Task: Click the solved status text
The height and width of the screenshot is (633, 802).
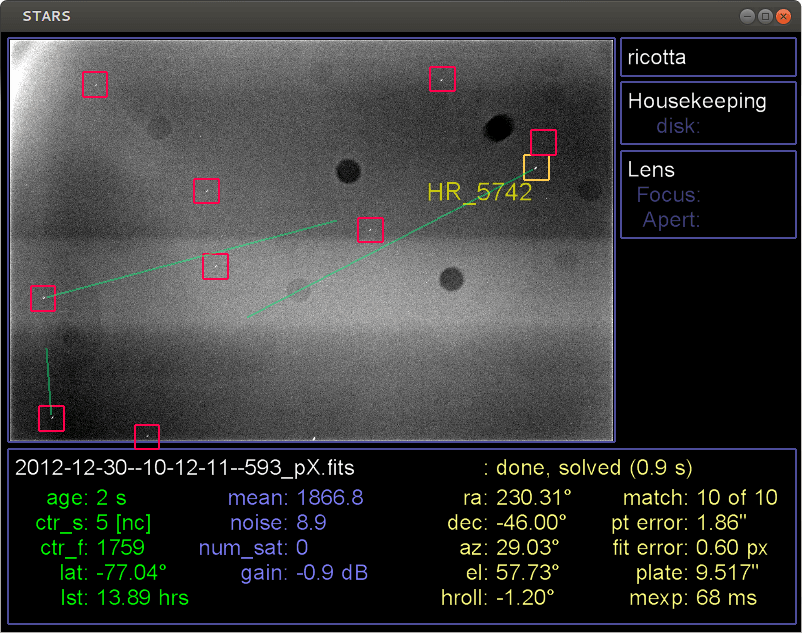Action: (x=590, y=467)
